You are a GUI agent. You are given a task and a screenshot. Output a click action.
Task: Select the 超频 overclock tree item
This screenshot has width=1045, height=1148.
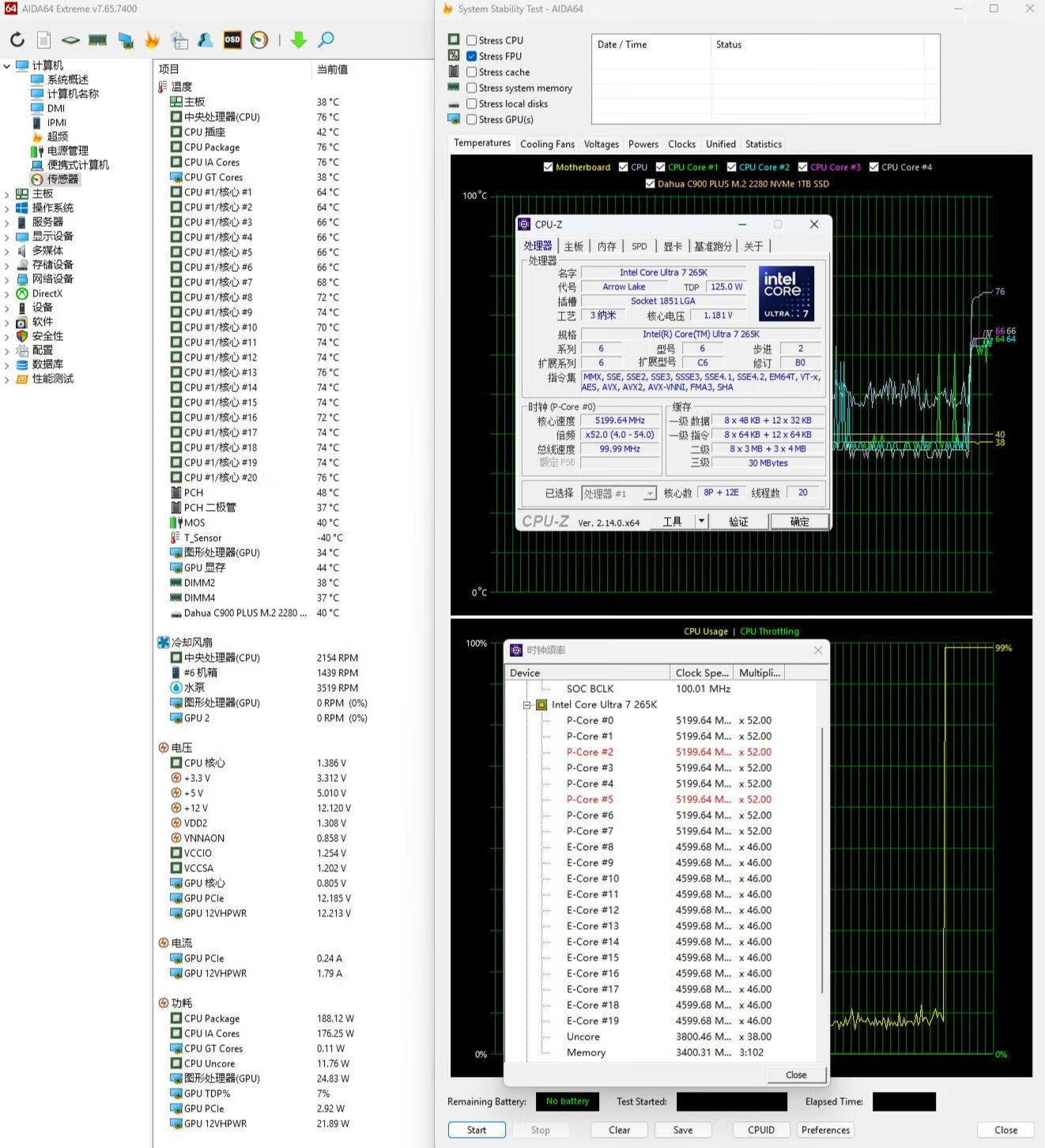[x=51, y=137]
